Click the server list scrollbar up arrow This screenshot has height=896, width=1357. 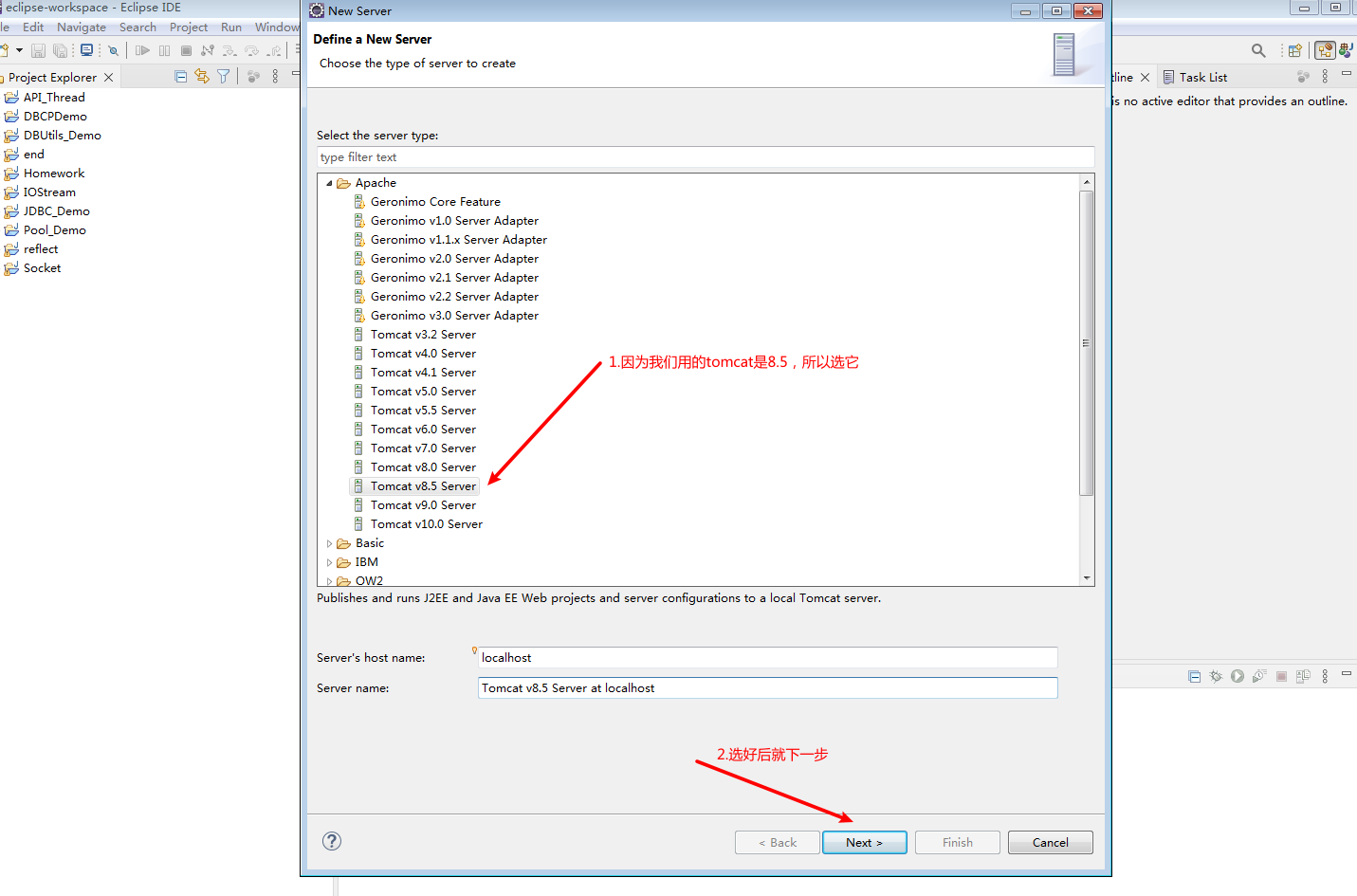pos(1087,181)
